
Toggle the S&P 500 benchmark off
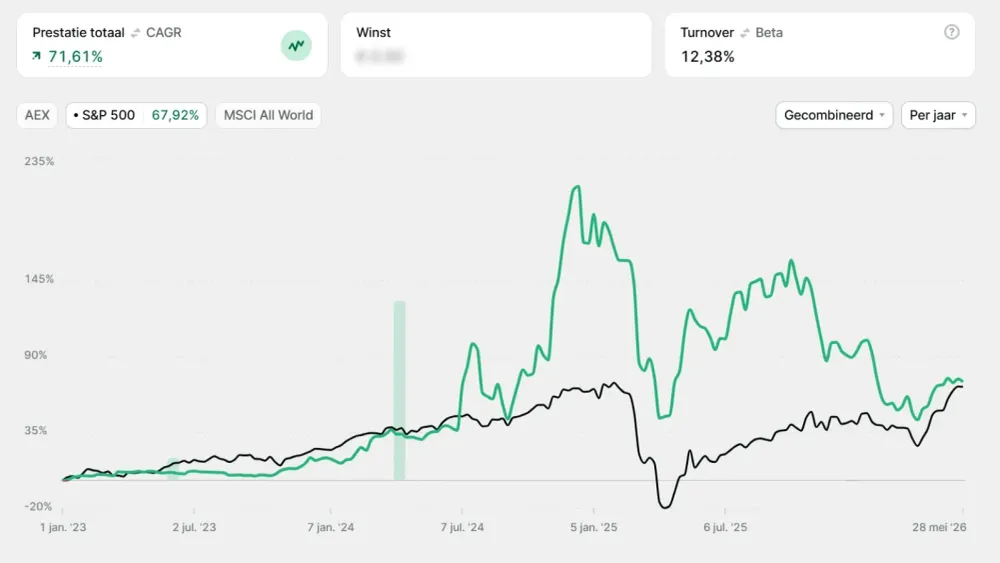[136, 115]
